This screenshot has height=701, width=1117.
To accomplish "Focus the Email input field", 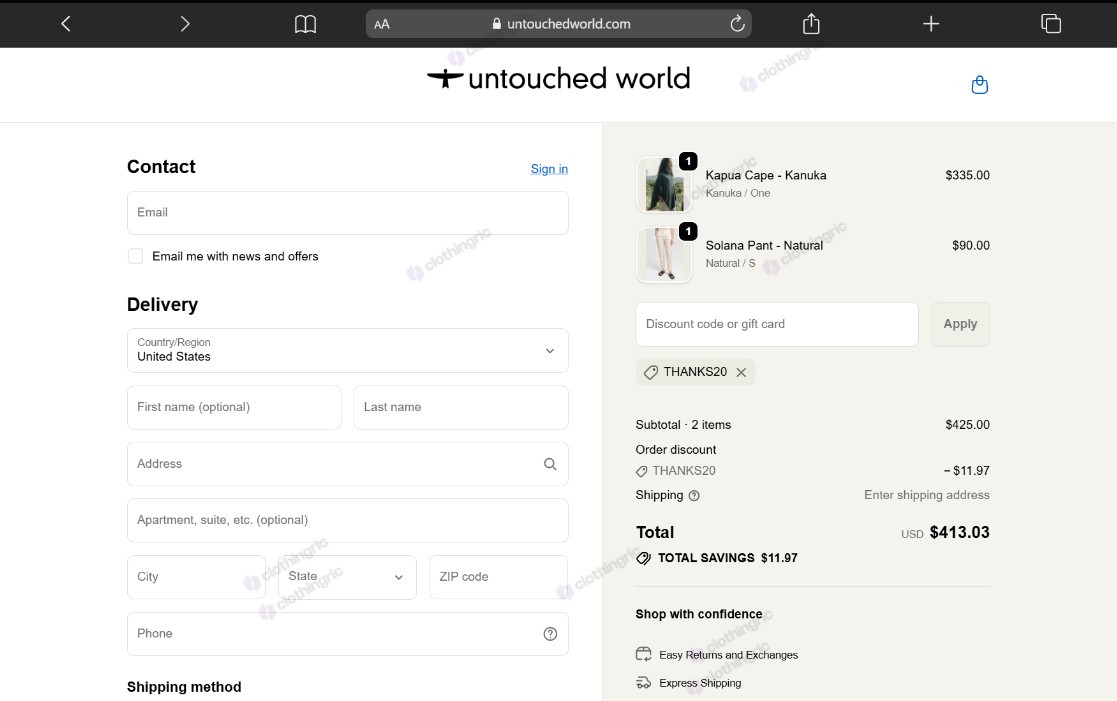I will (348, 212).
